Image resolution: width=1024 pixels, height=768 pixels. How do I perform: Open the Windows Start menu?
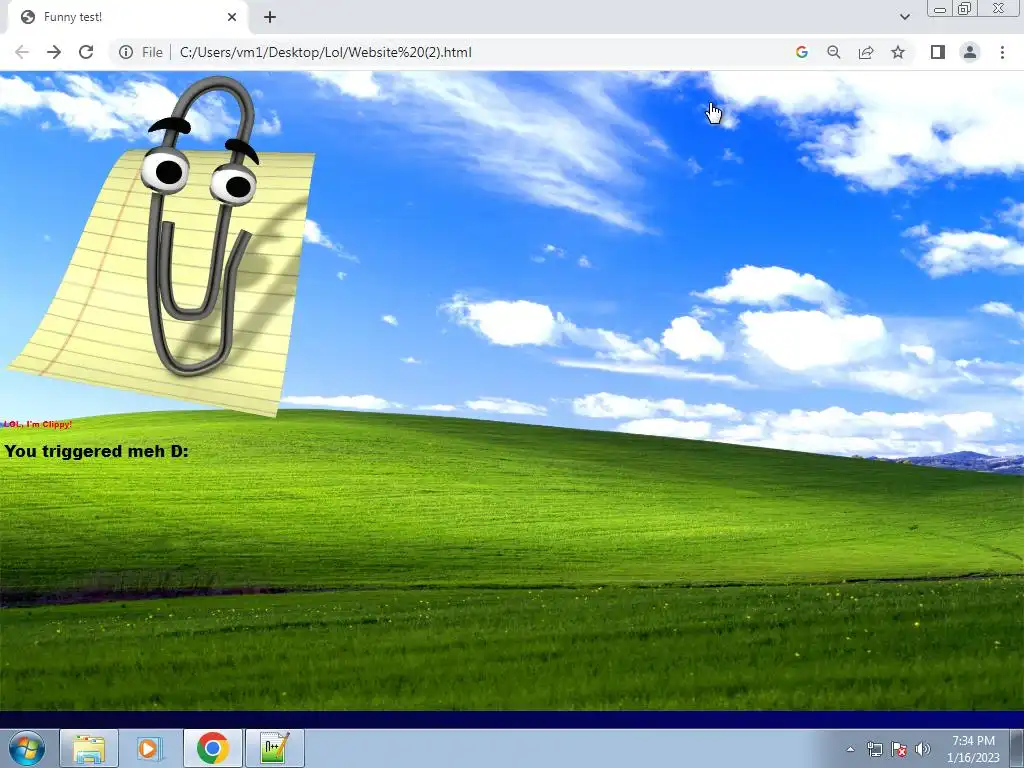click(27, 748)
